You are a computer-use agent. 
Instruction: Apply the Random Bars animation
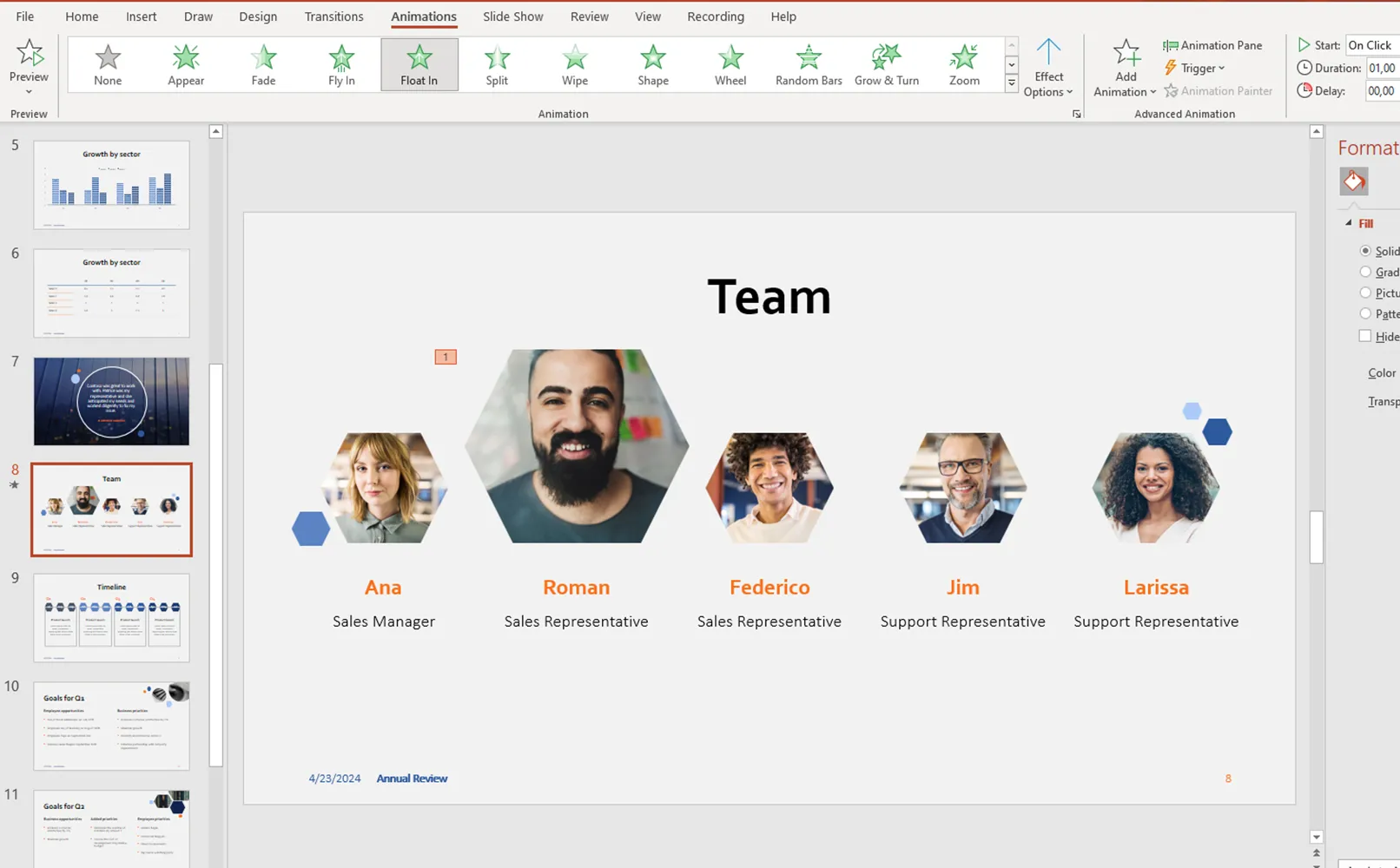(809, 65)
